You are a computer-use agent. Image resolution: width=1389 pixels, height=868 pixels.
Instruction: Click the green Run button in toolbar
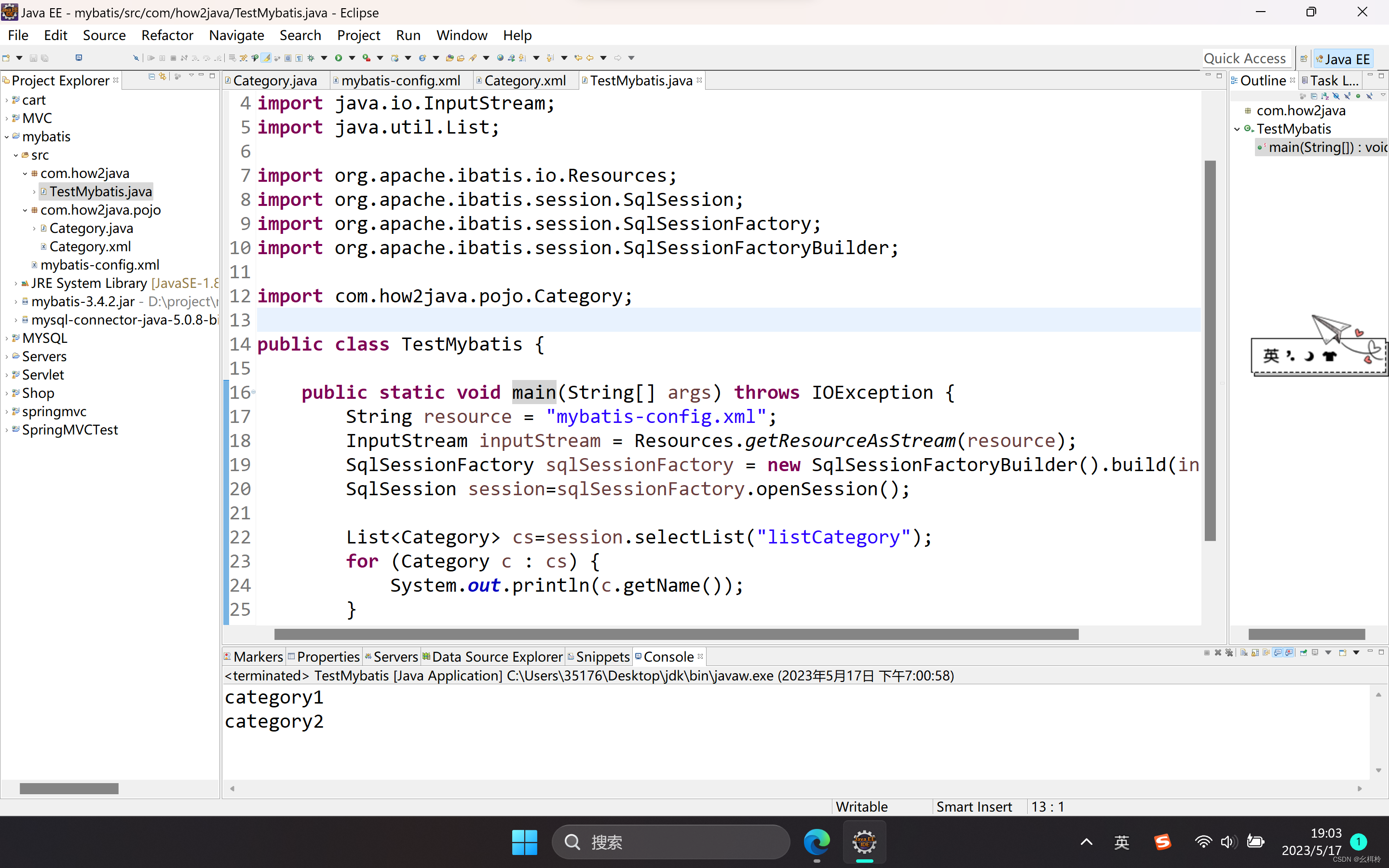pyautogui.click(x=339, y=58)
